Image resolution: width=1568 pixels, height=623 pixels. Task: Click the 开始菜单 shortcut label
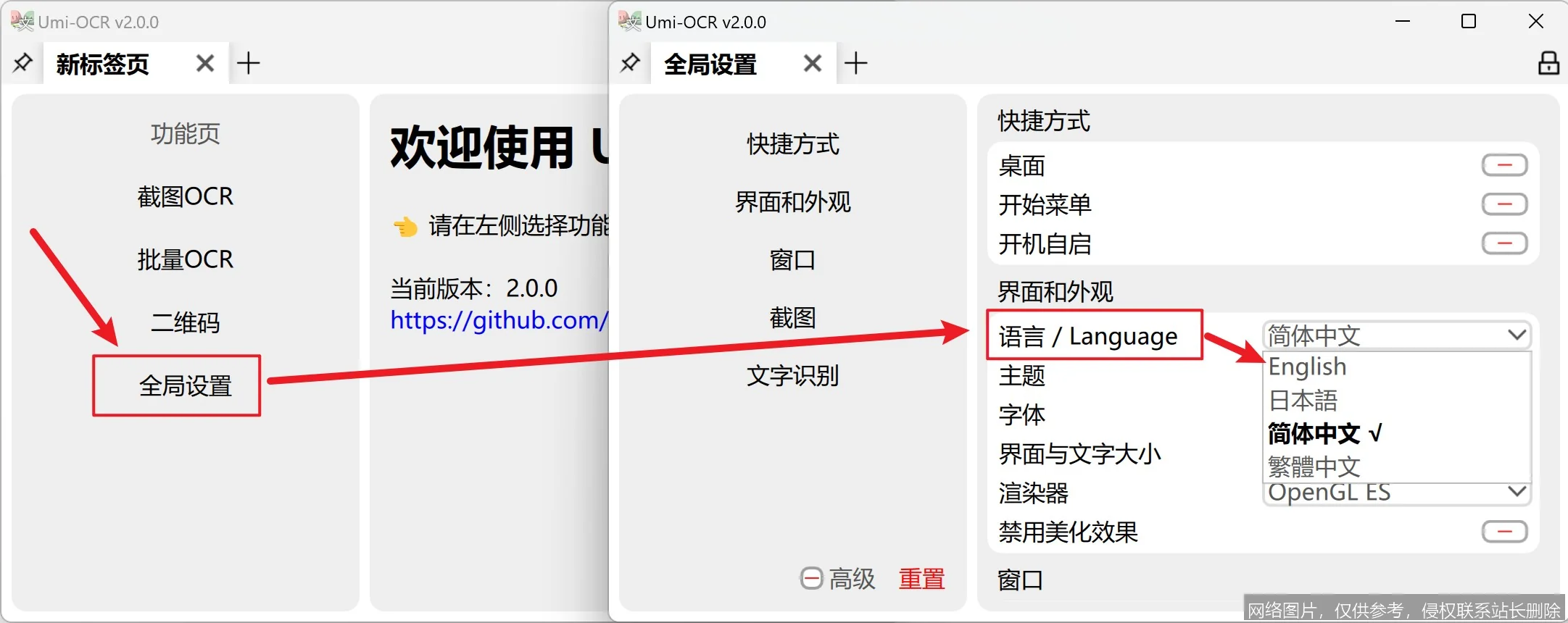click(x=1045, y=205)
